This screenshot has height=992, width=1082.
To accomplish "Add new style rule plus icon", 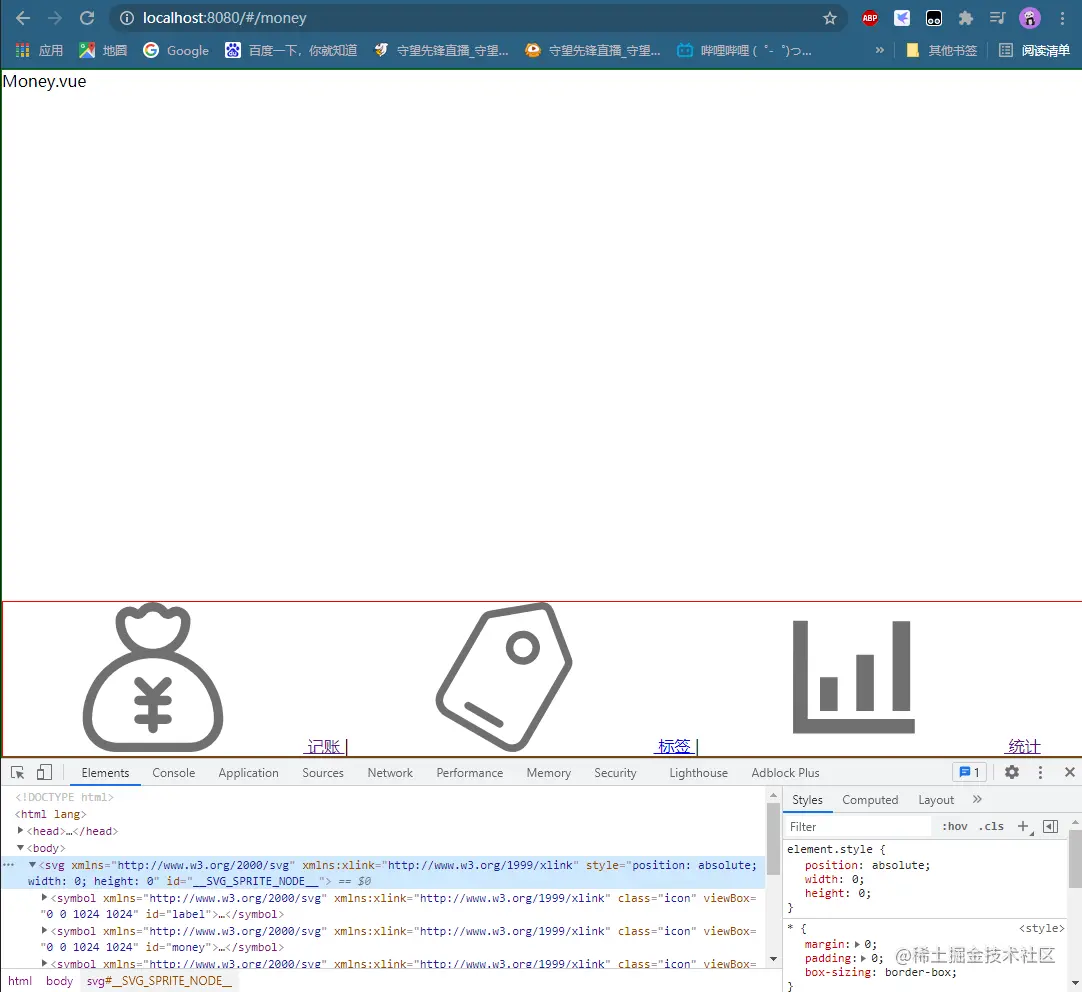I will (1023, 826).
